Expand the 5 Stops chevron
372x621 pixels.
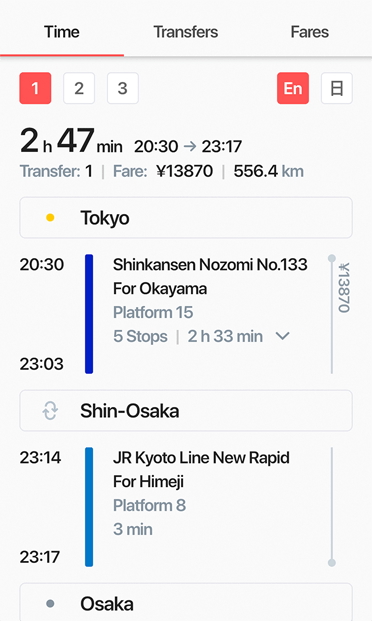point(282,336)
